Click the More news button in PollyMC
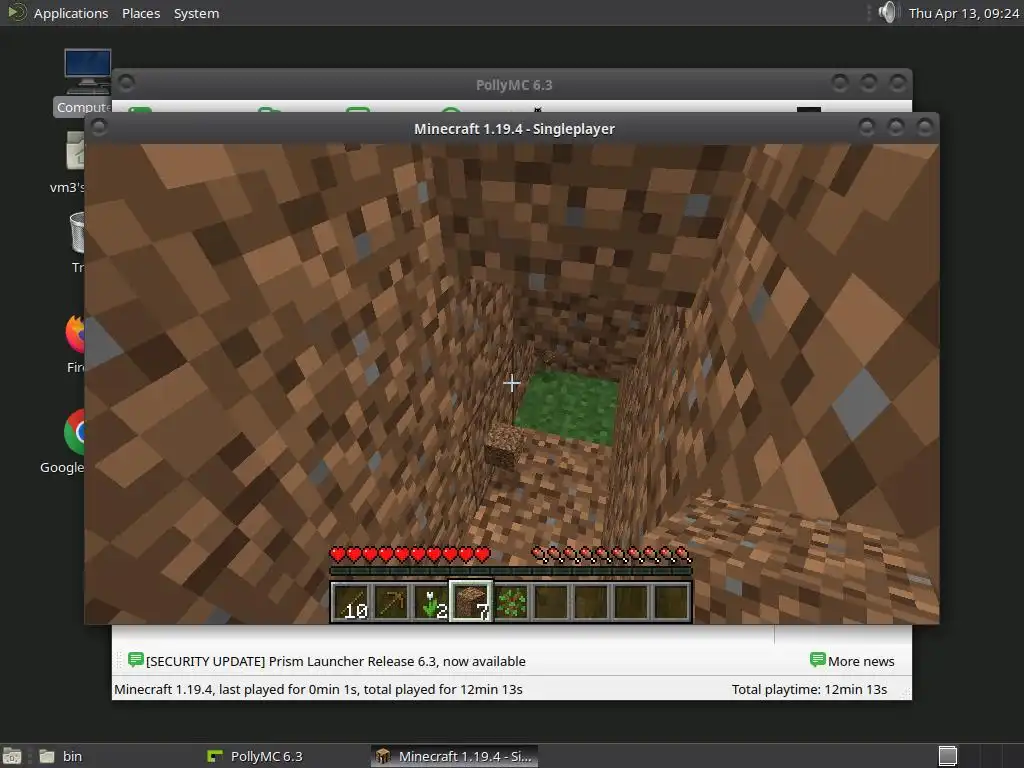Screen dimensions: 1024x768 point(852,661)
